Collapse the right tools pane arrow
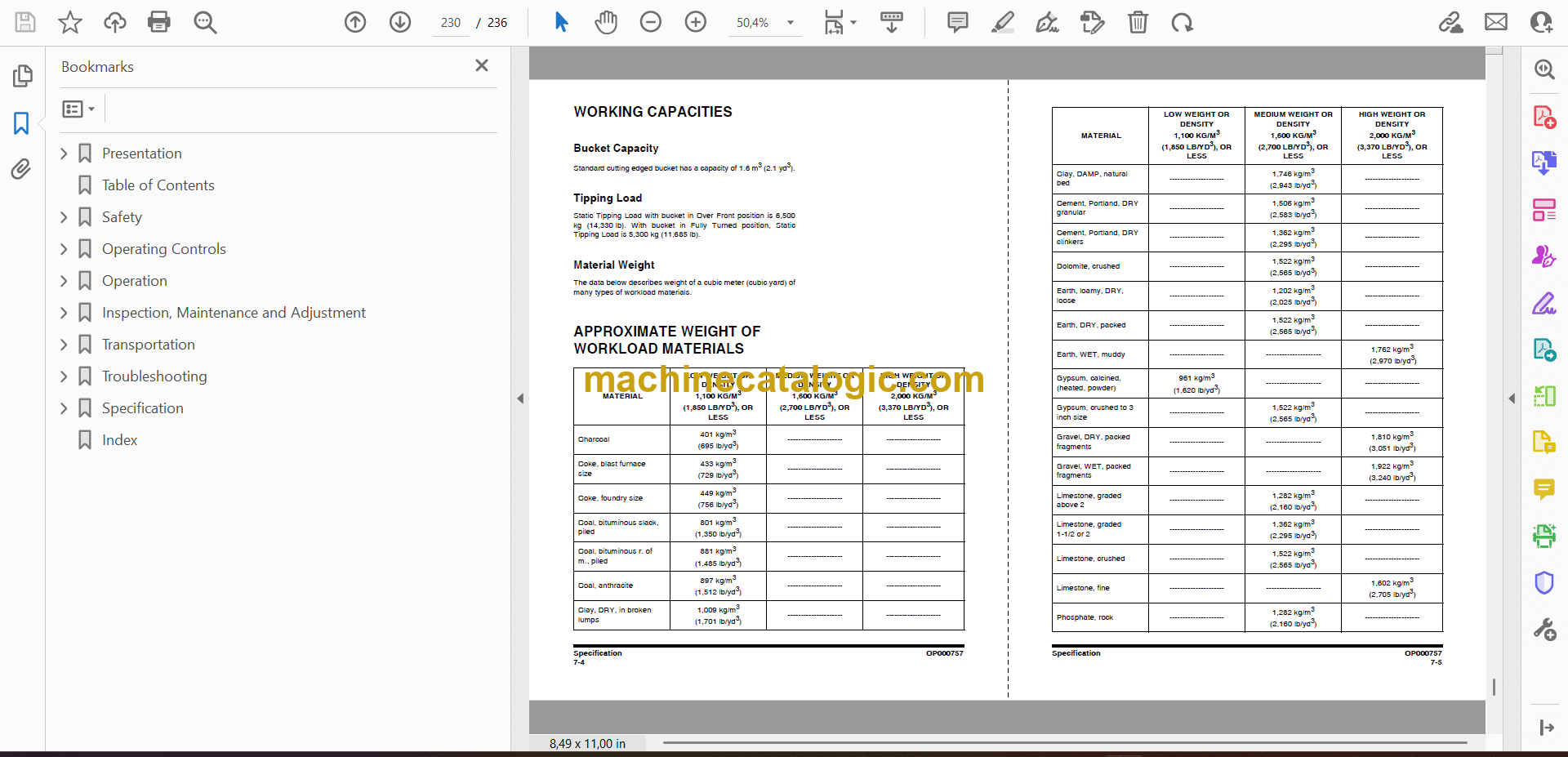1568x757 pixels. click(x=1512, y=399)
